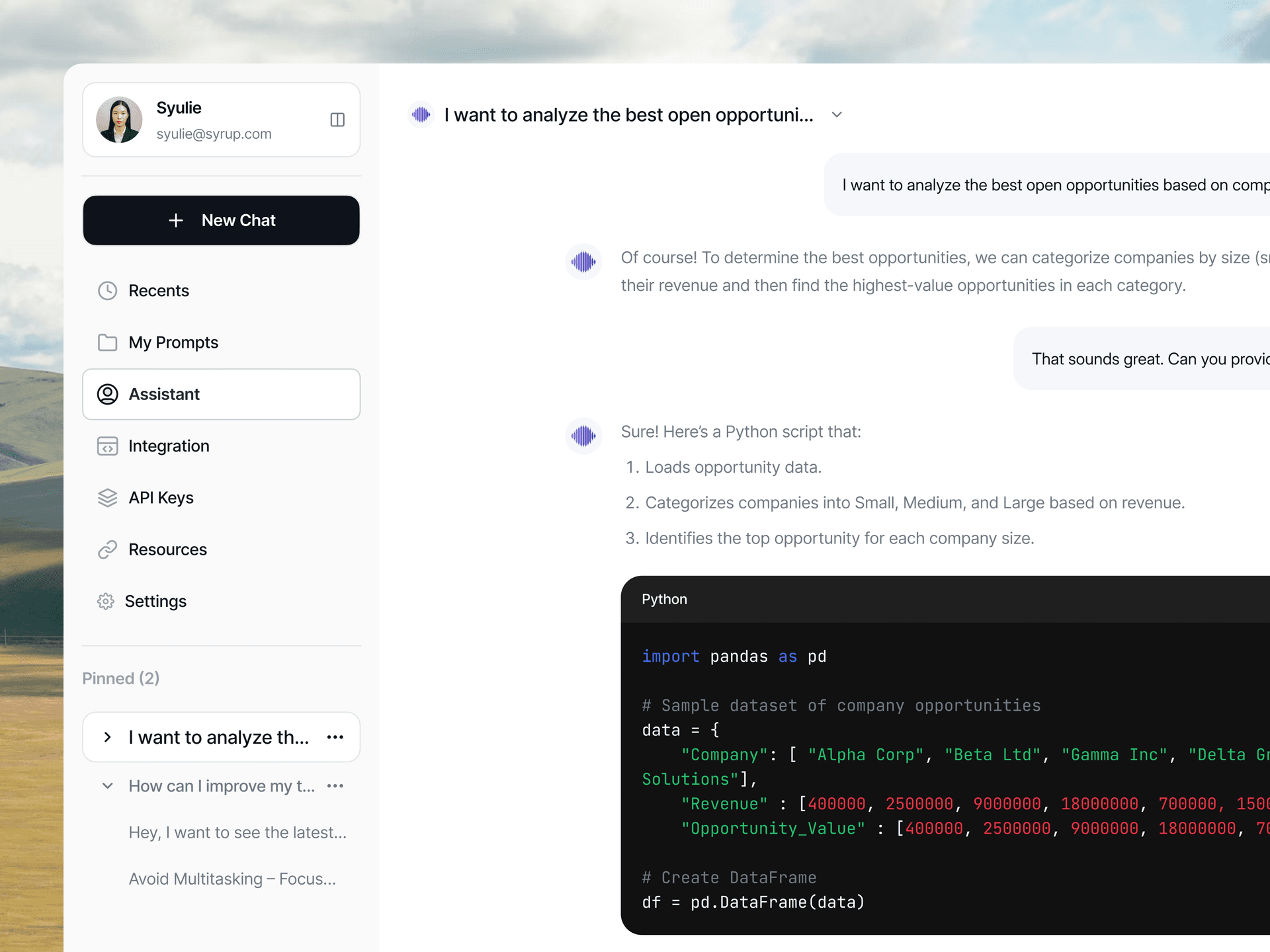Open 'Hey, I want to see the latest...' message

pos(237,832)
